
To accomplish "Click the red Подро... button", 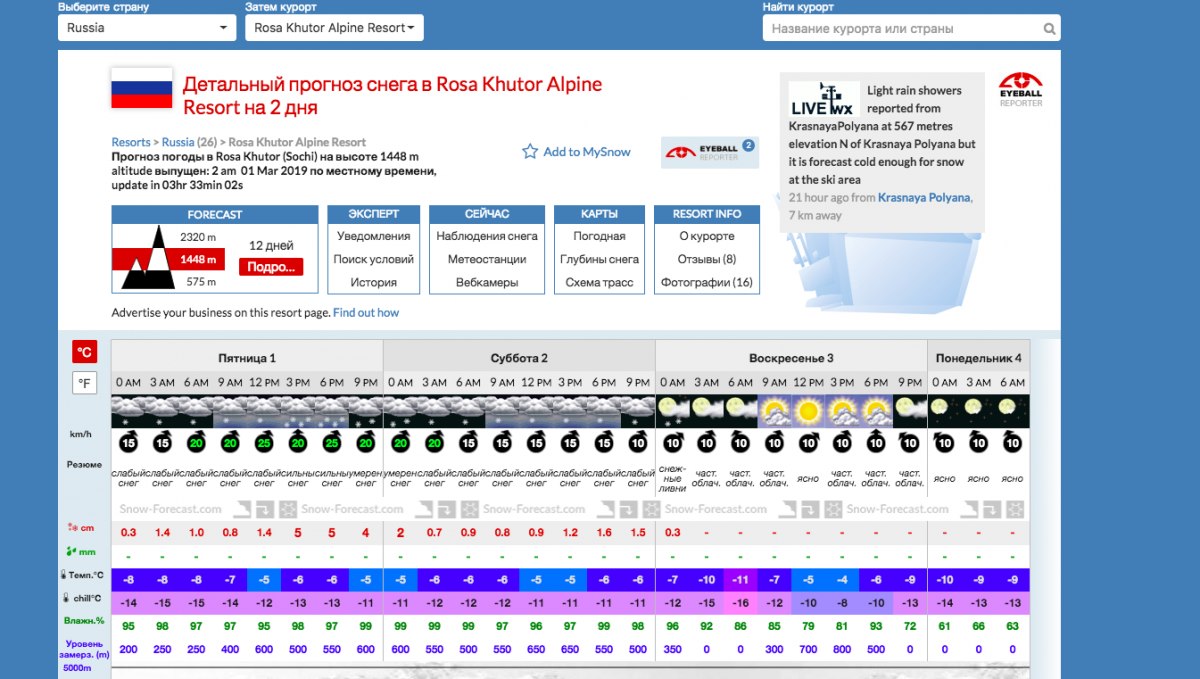I will pos(270,267).
